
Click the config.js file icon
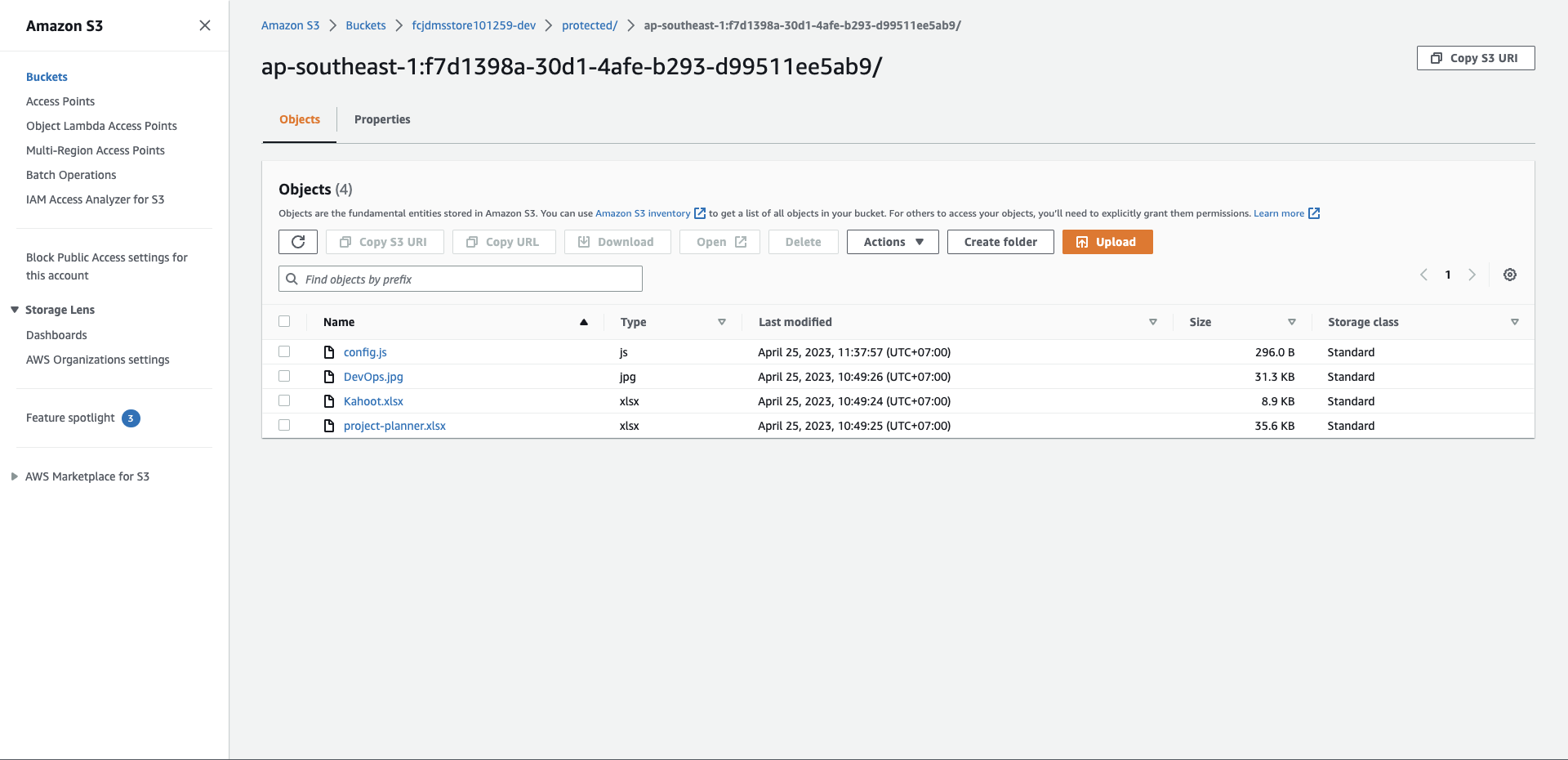click(x=329, y=352)
